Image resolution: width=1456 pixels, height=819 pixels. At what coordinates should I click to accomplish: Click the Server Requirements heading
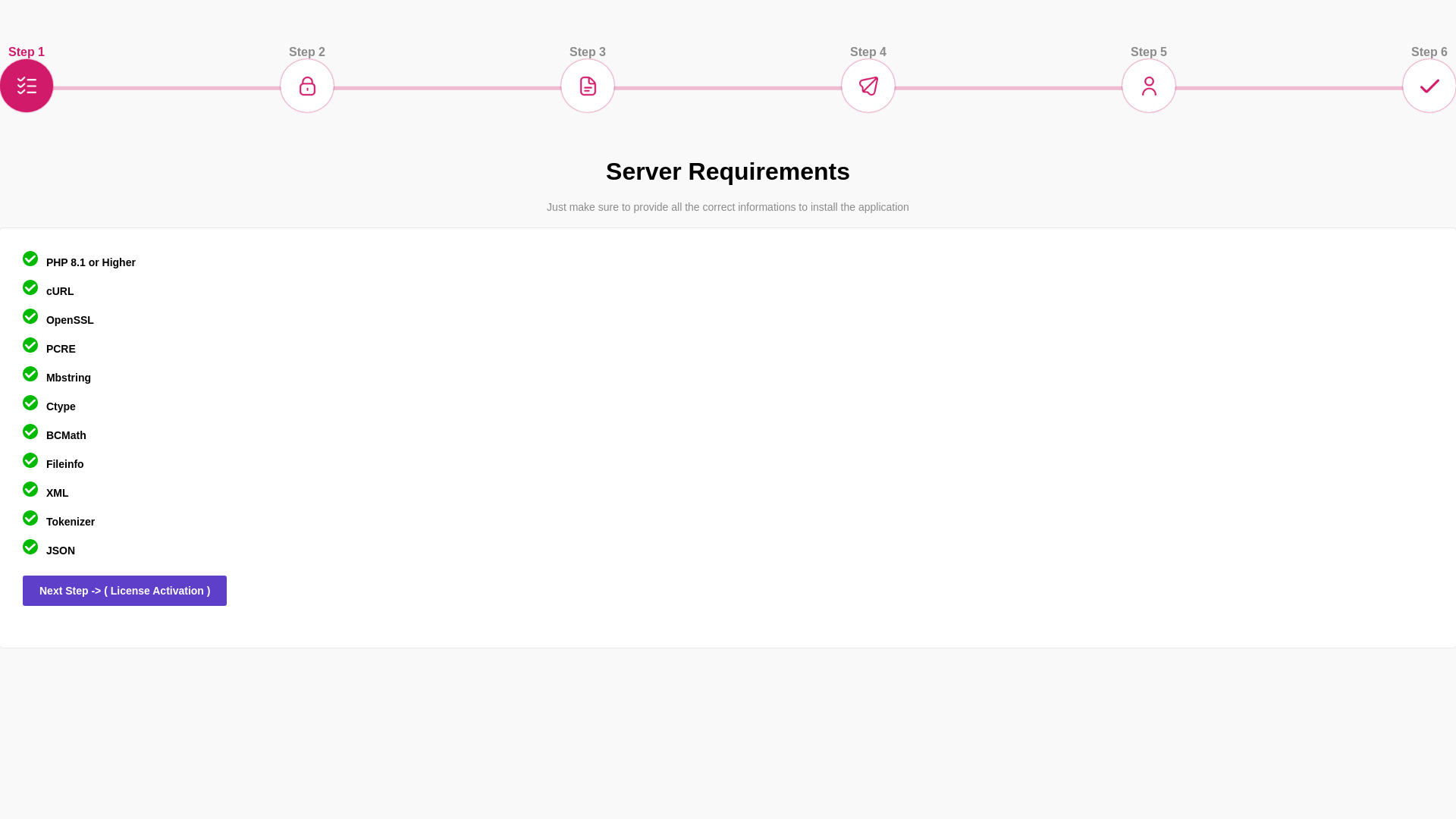[728, 171]
